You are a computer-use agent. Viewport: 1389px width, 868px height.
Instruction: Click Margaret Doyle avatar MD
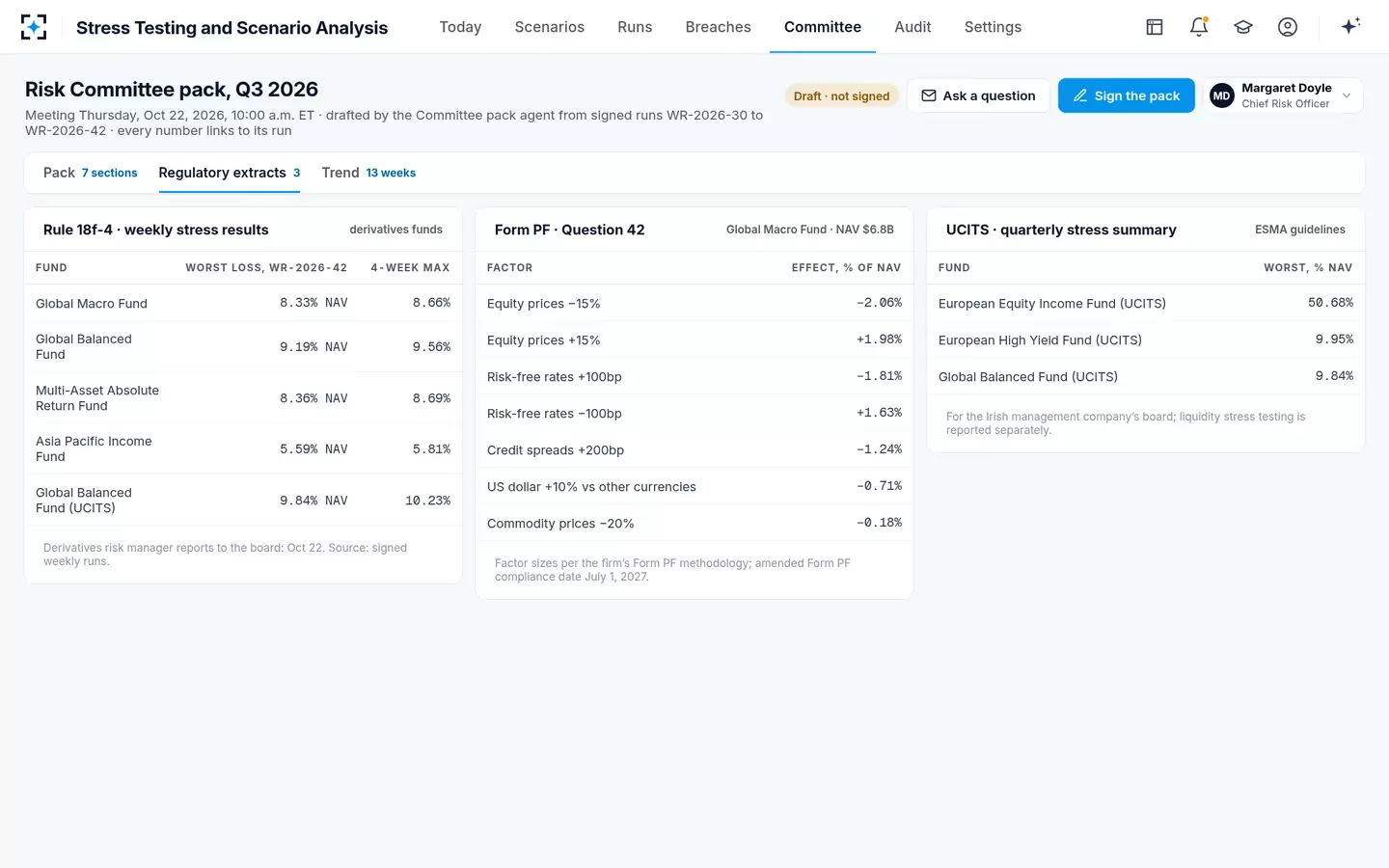point(1222,95)
